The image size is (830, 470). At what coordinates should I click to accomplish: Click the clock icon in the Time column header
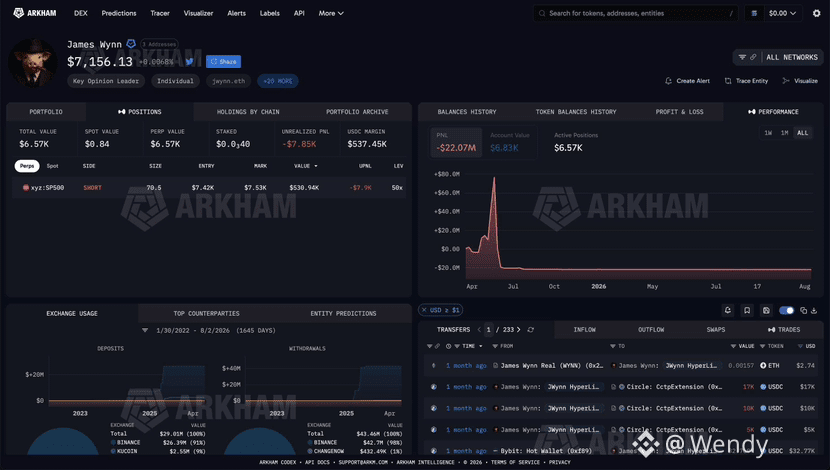[x=448, y=346]
